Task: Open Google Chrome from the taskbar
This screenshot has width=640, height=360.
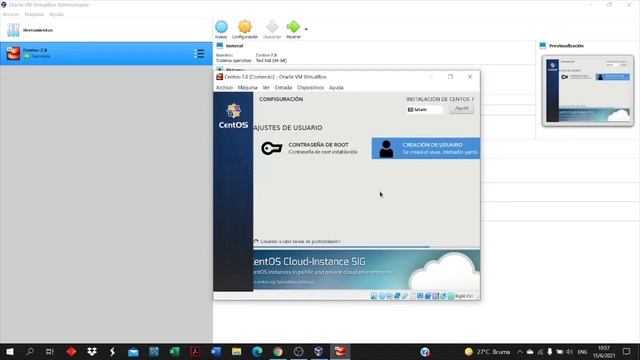Action: tap(278, 351)
